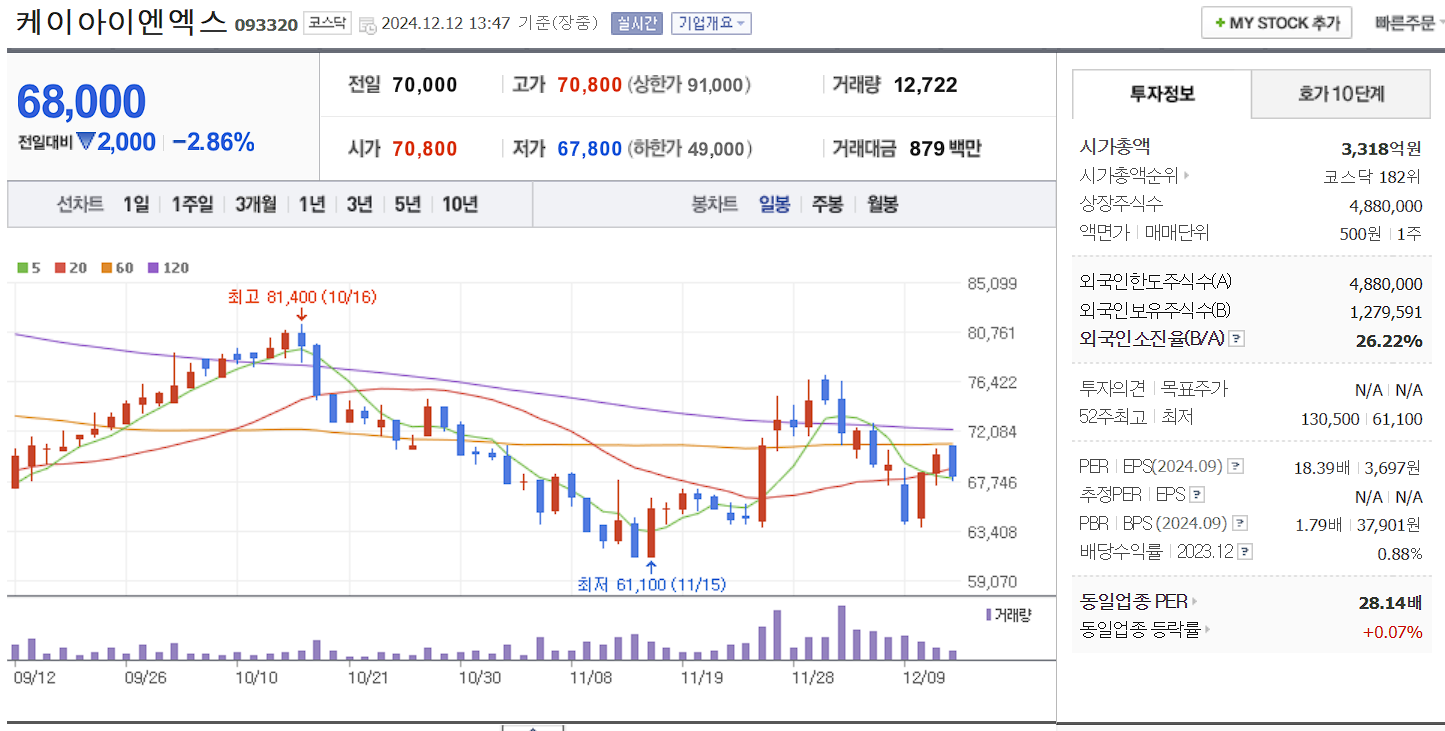The image size is (1445, 731).
Task: Click the MY STOCK 추가 button
Action: coord(1276,22)
